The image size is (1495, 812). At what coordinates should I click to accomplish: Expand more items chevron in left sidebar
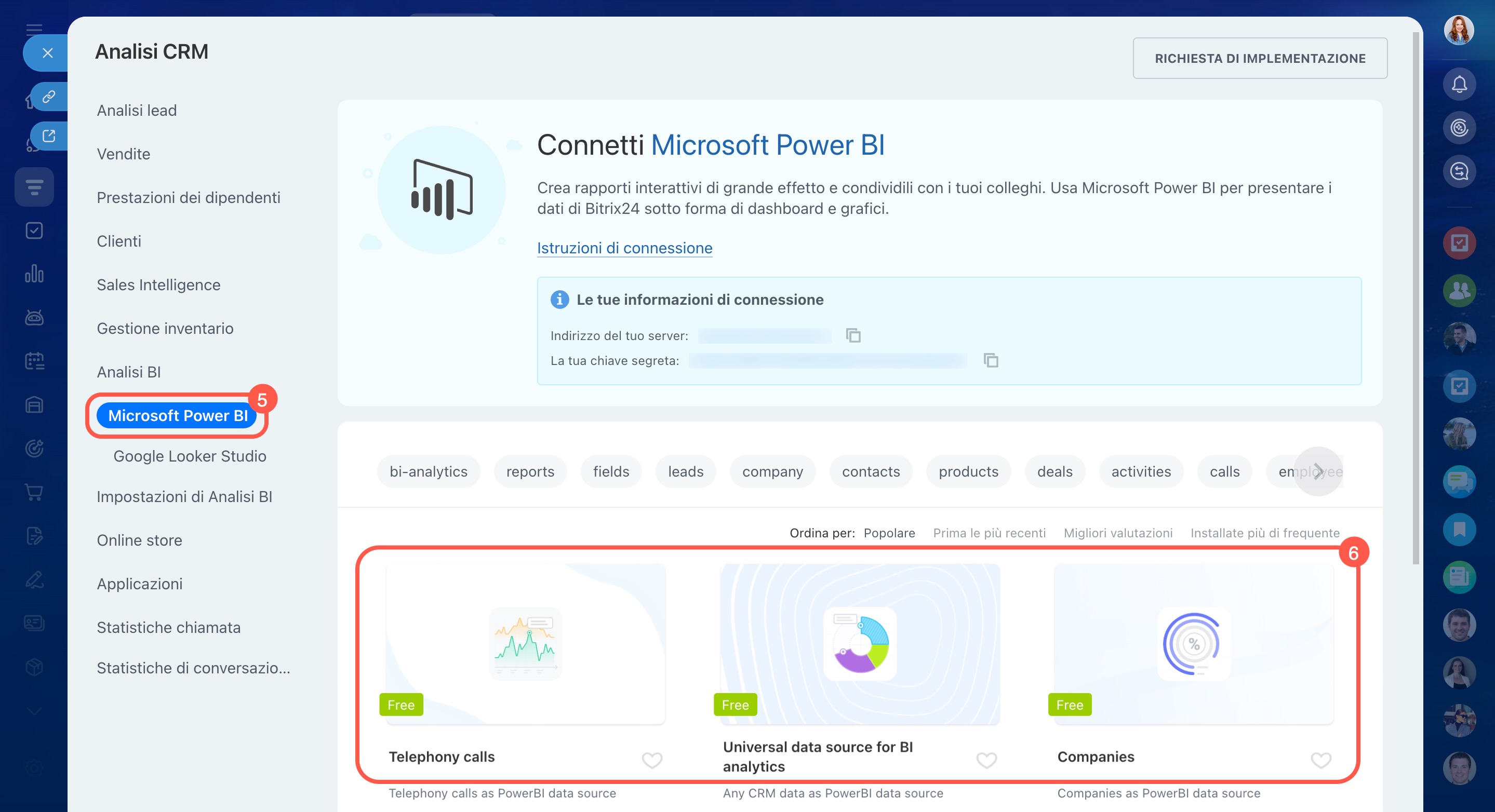[x=34, y=711]
